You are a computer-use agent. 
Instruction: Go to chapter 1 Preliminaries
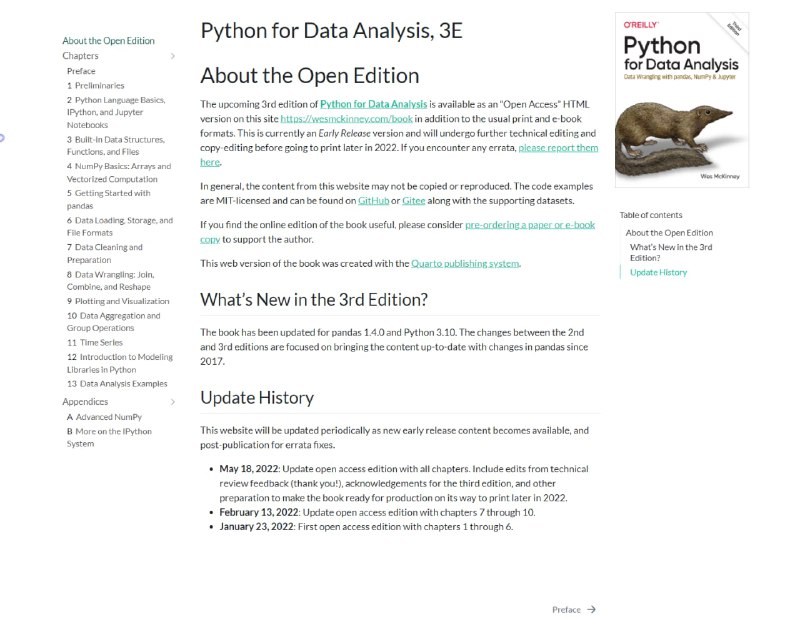[95, 85]
